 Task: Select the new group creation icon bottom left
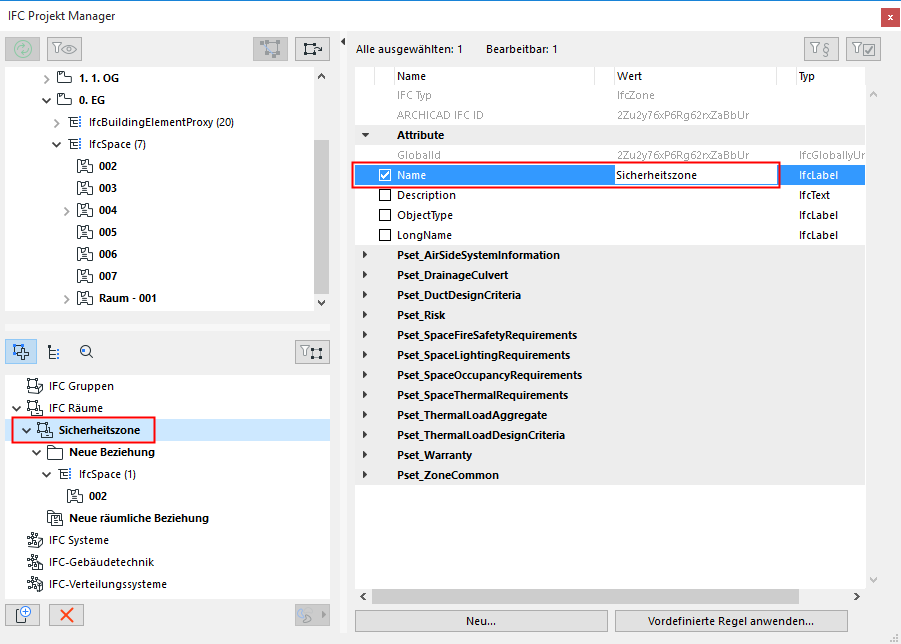tap(22, 614)
